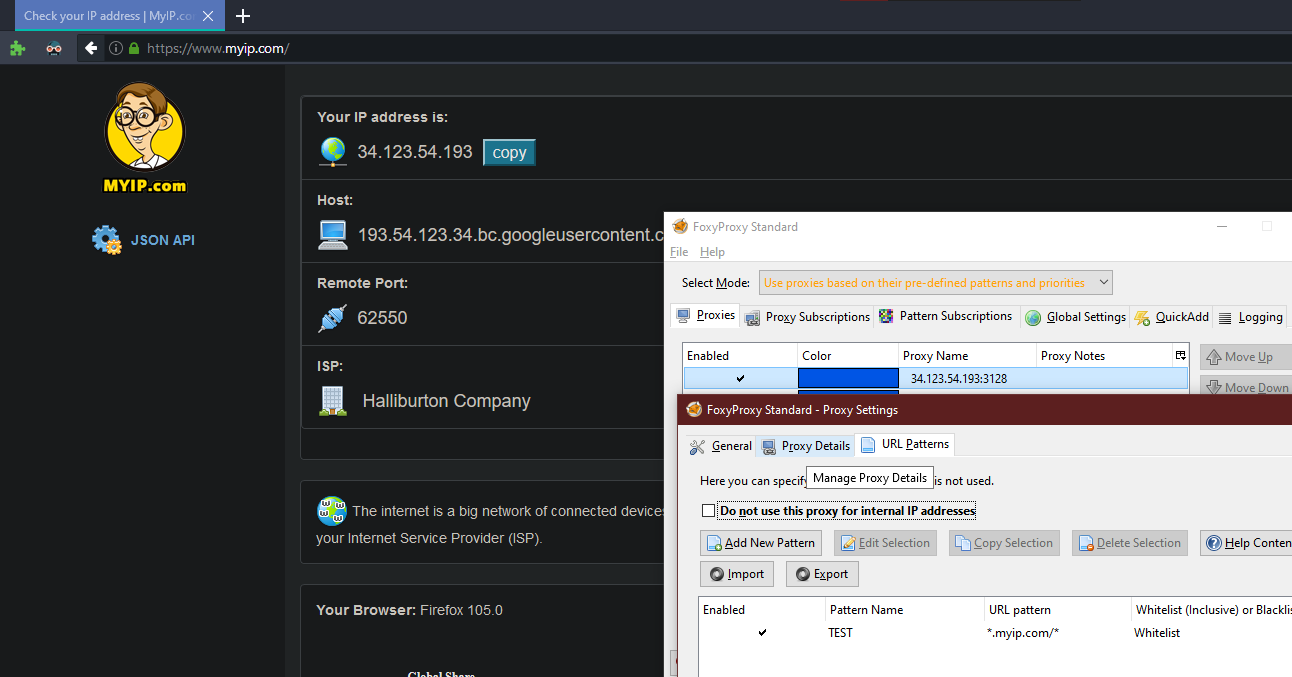1292x677 pixels.
Task: Open the Select Mode dropdown
Action: [x=936, y=283]
